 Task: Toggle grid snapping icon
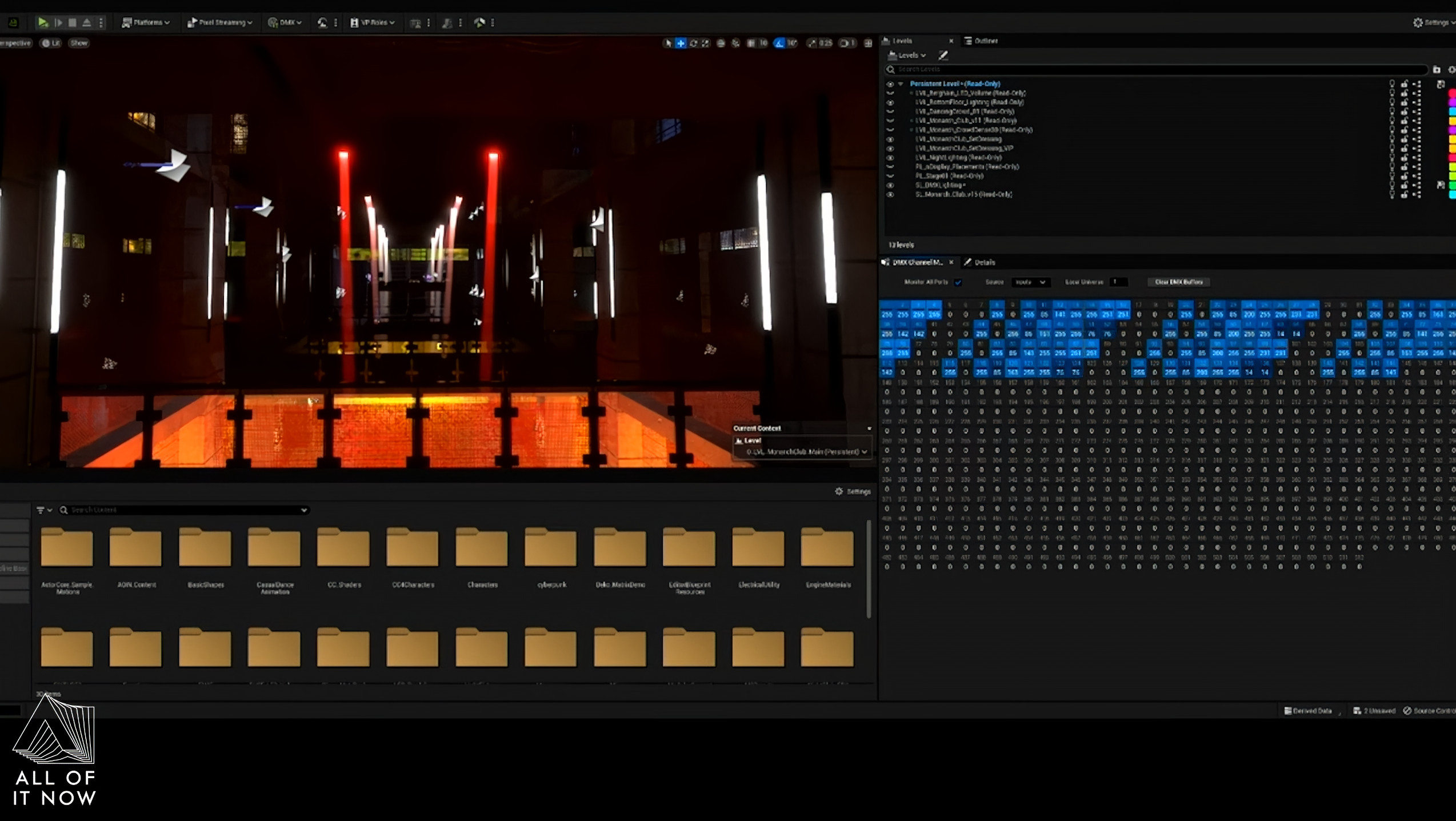click(x=751, y=43)
